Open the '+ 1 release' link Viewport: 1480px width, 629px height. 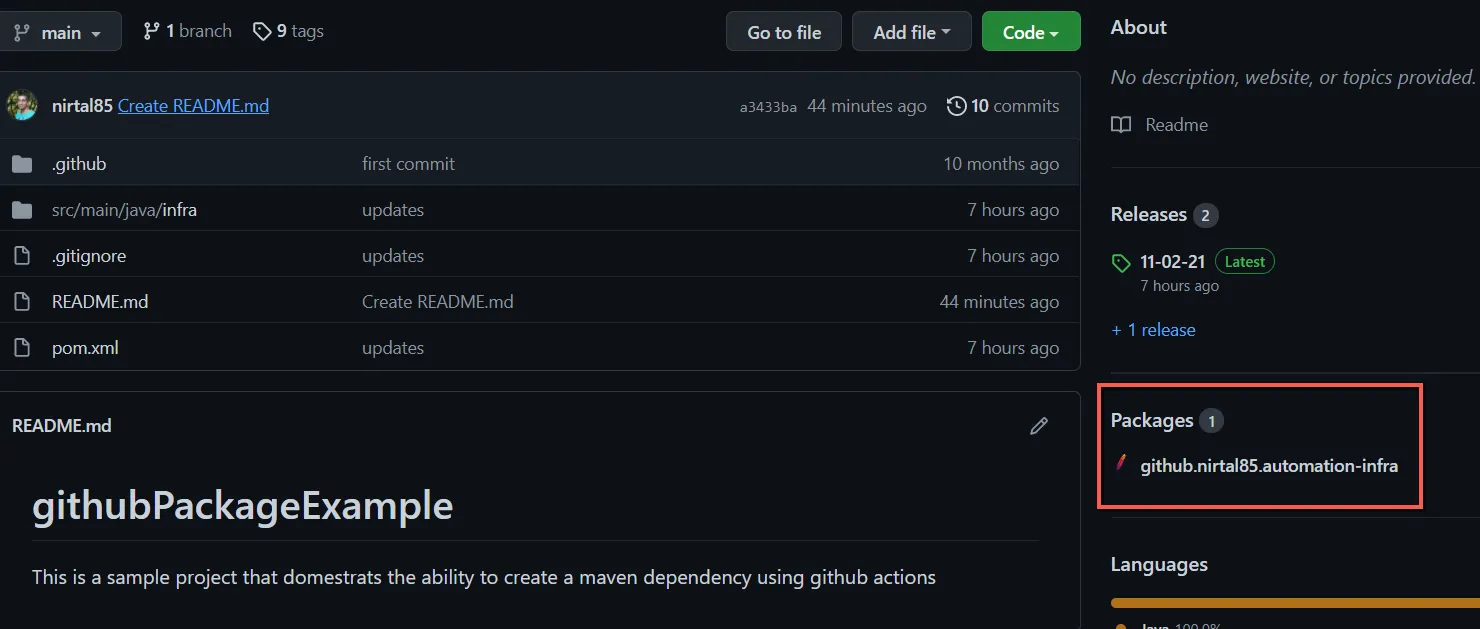(x=1153, y=330)
